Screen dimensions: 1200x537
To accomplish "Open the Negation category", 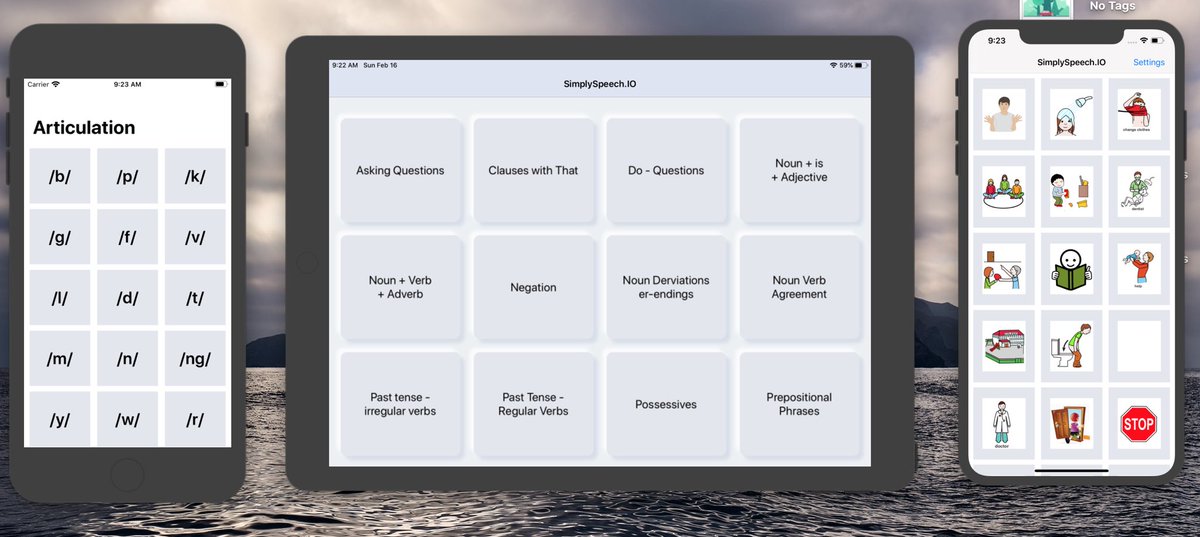I will click(x=533, y=287).
